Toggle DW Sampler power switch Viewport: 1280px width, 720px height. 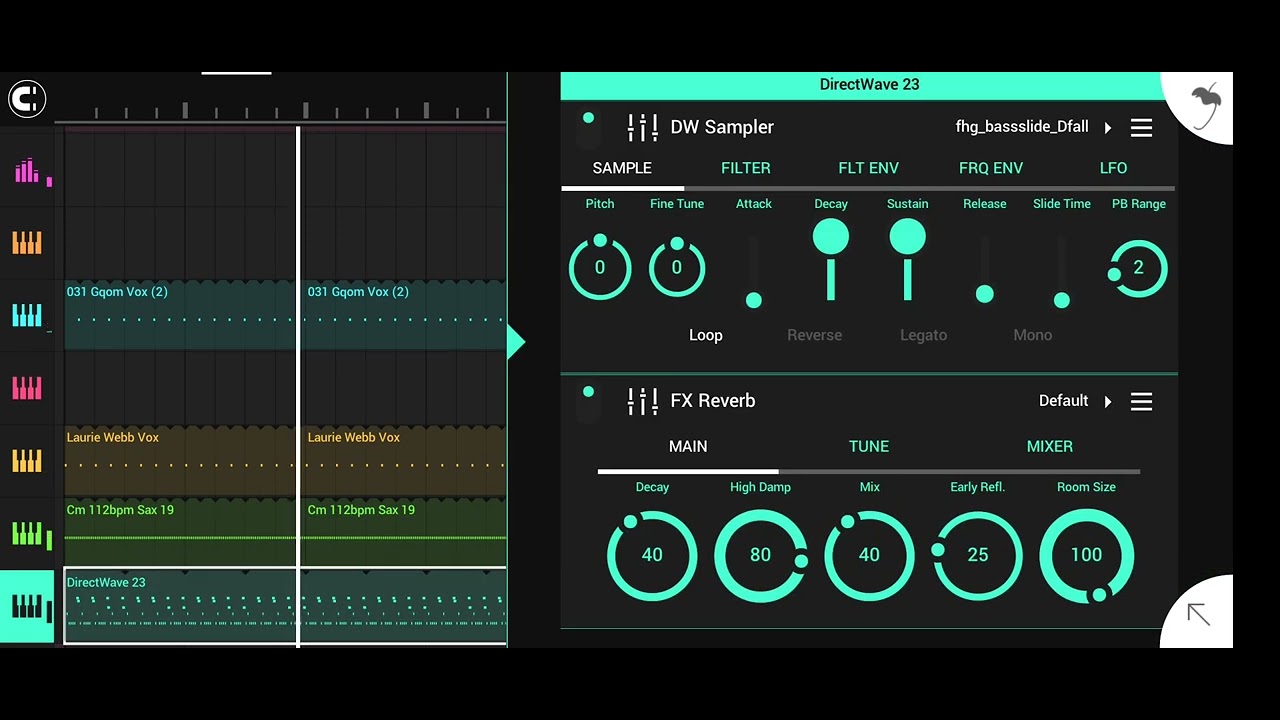[x=589, y=130]
